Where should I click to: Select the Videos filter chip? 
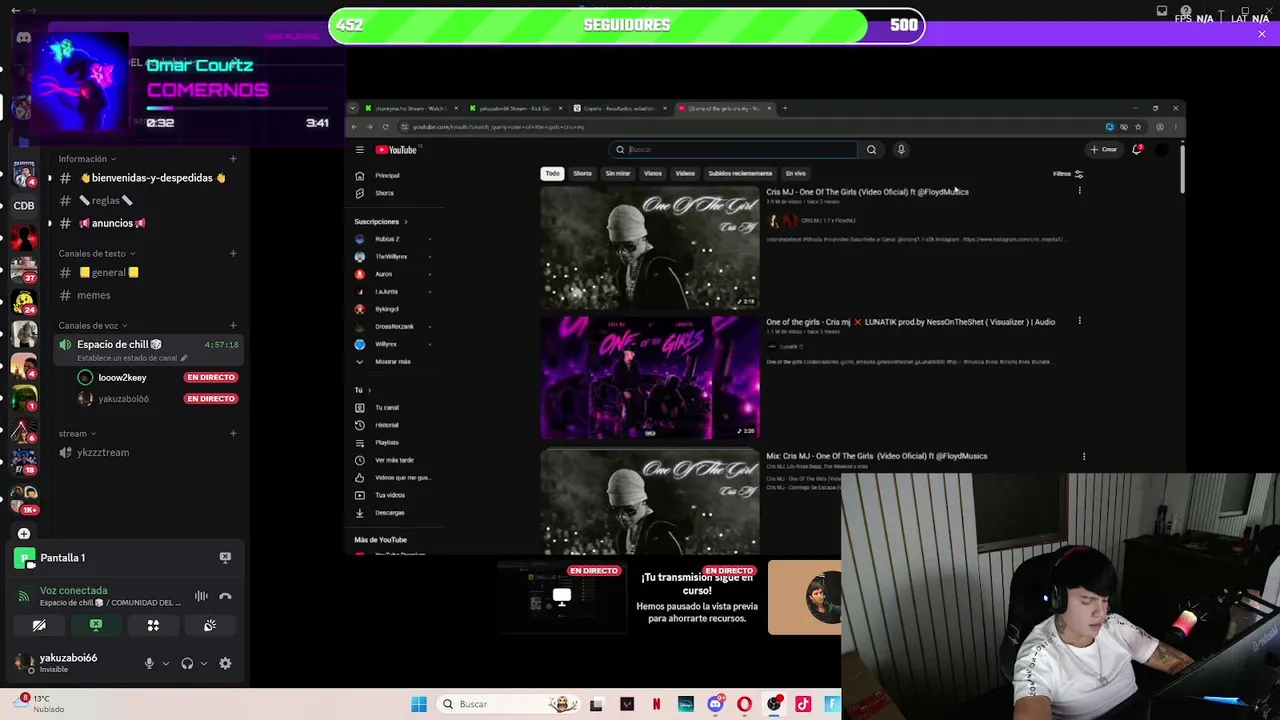pos(685,174)
